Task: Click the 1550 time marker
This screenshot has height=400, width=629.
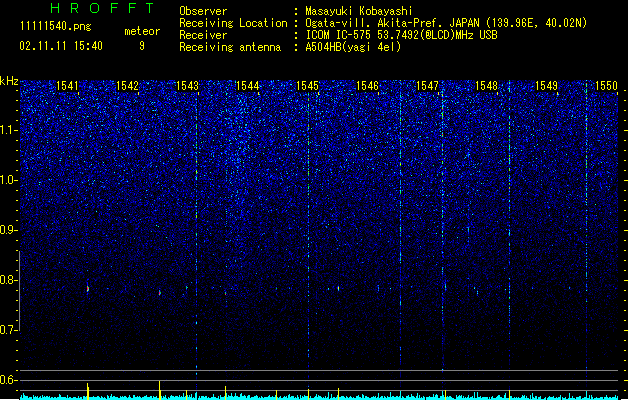Action: coord(607,86)
